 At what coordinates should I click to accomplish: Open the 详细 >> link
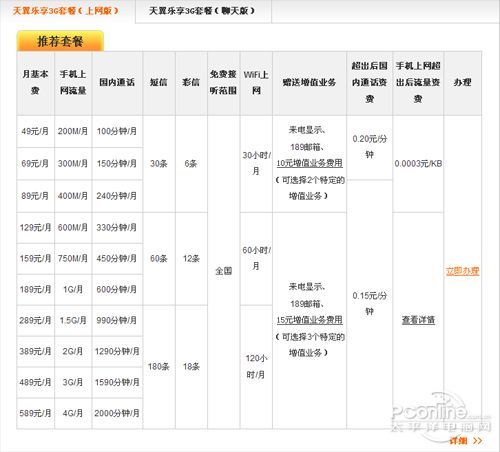point(466,441)
